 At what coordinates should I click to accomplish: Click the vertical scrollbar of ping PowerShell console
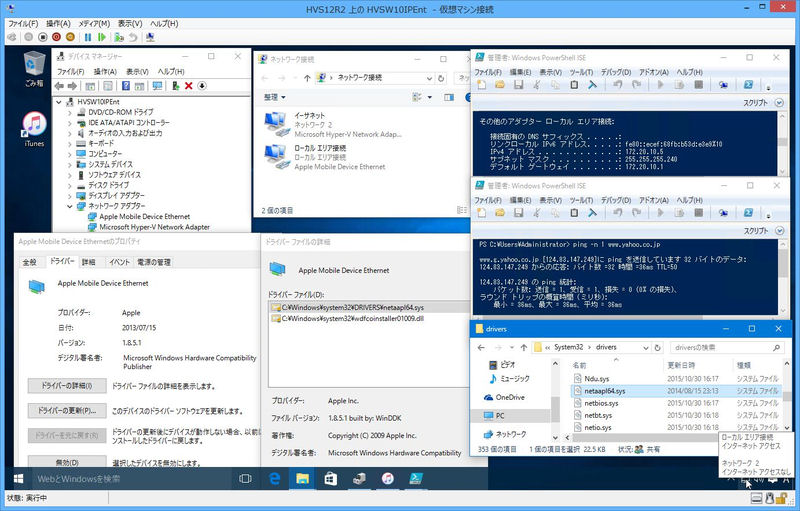point(784,275)
